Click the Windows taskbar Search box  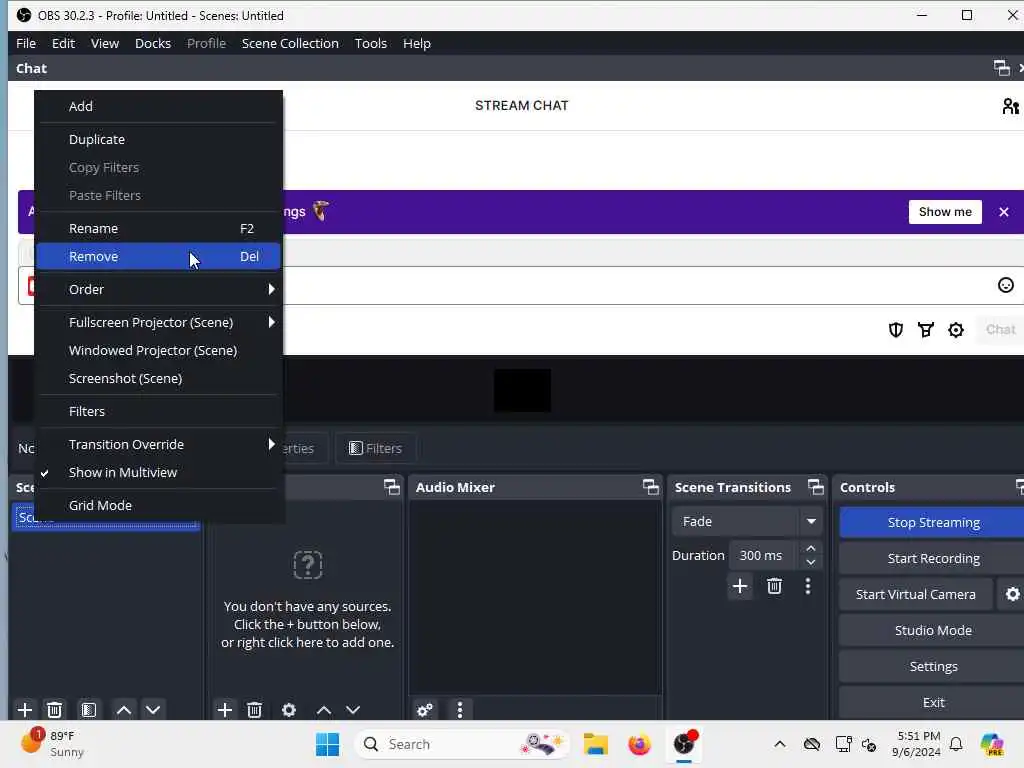tap(461, 744)
